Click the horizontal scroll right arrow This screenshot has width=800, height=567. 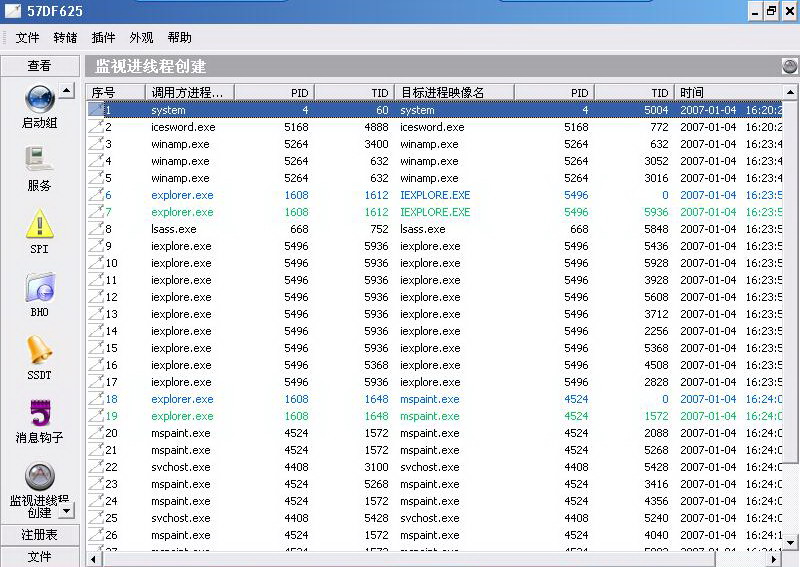click(x=773, y=559)
